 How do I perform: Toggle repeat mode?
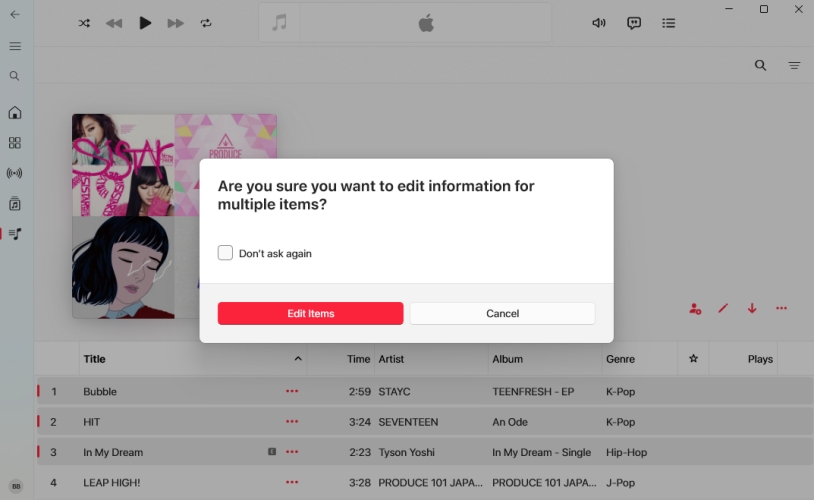tap(206, 23)
